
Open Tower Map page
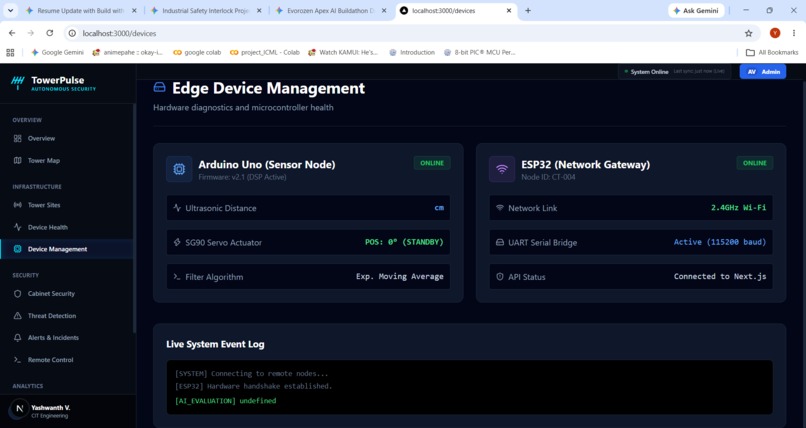coord(67,160)
